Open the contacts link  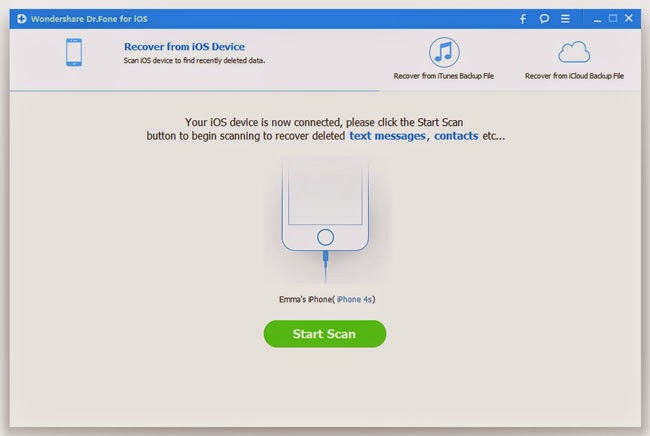(456, 136)
